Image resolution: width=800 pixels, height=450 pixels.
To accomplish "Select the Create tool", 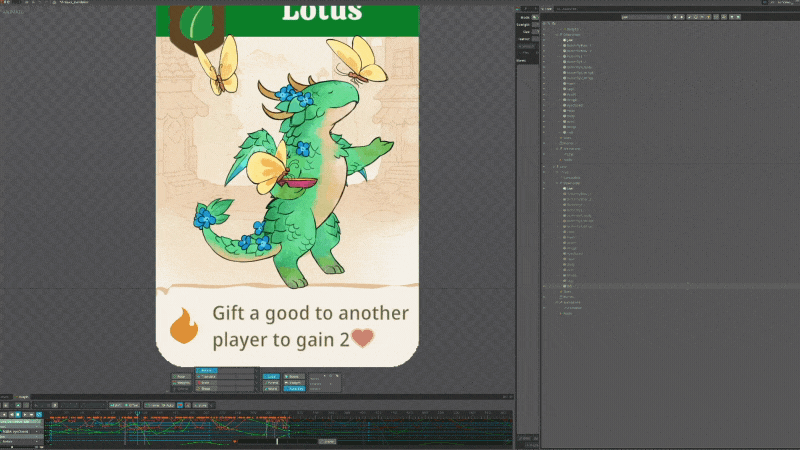I will click(x=182, y=389).
